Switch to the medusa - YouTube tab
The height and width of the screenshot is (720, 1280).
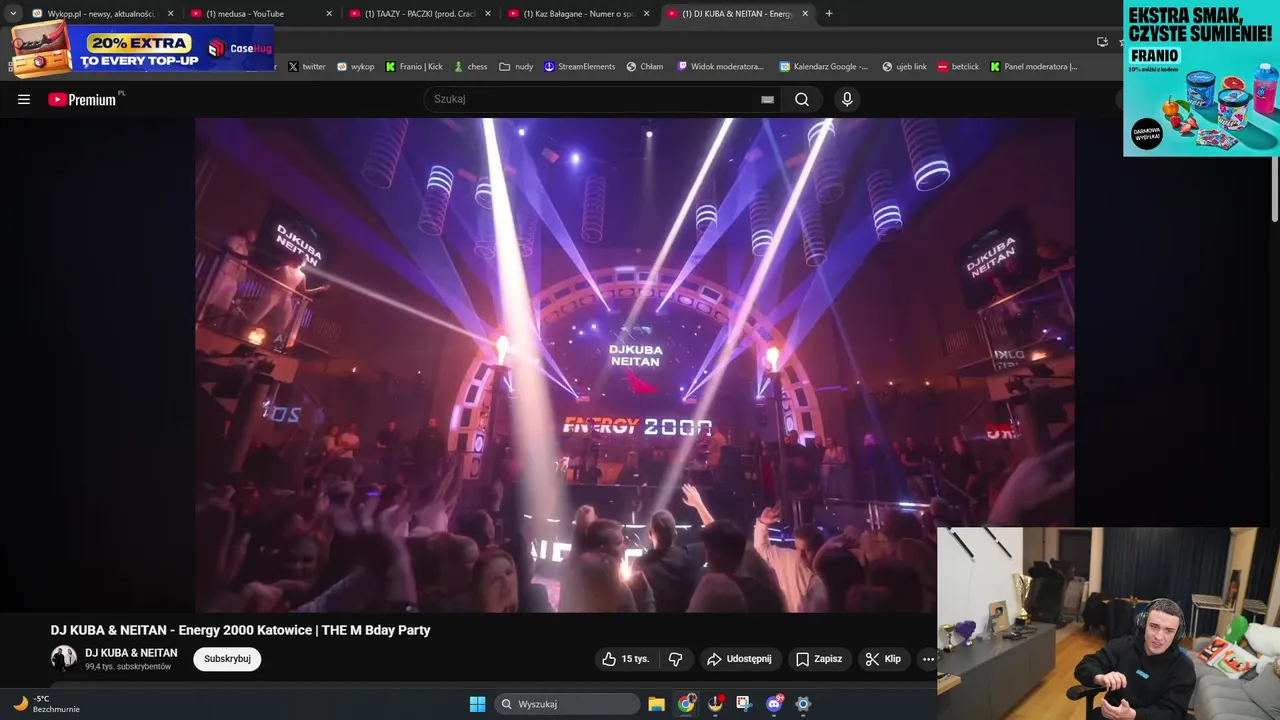coord(261,14)
